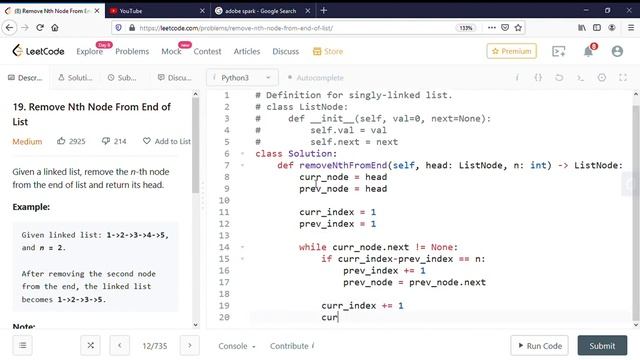Click the site security padlock icon
Viewport: 640px width, 360px height.
131,28
